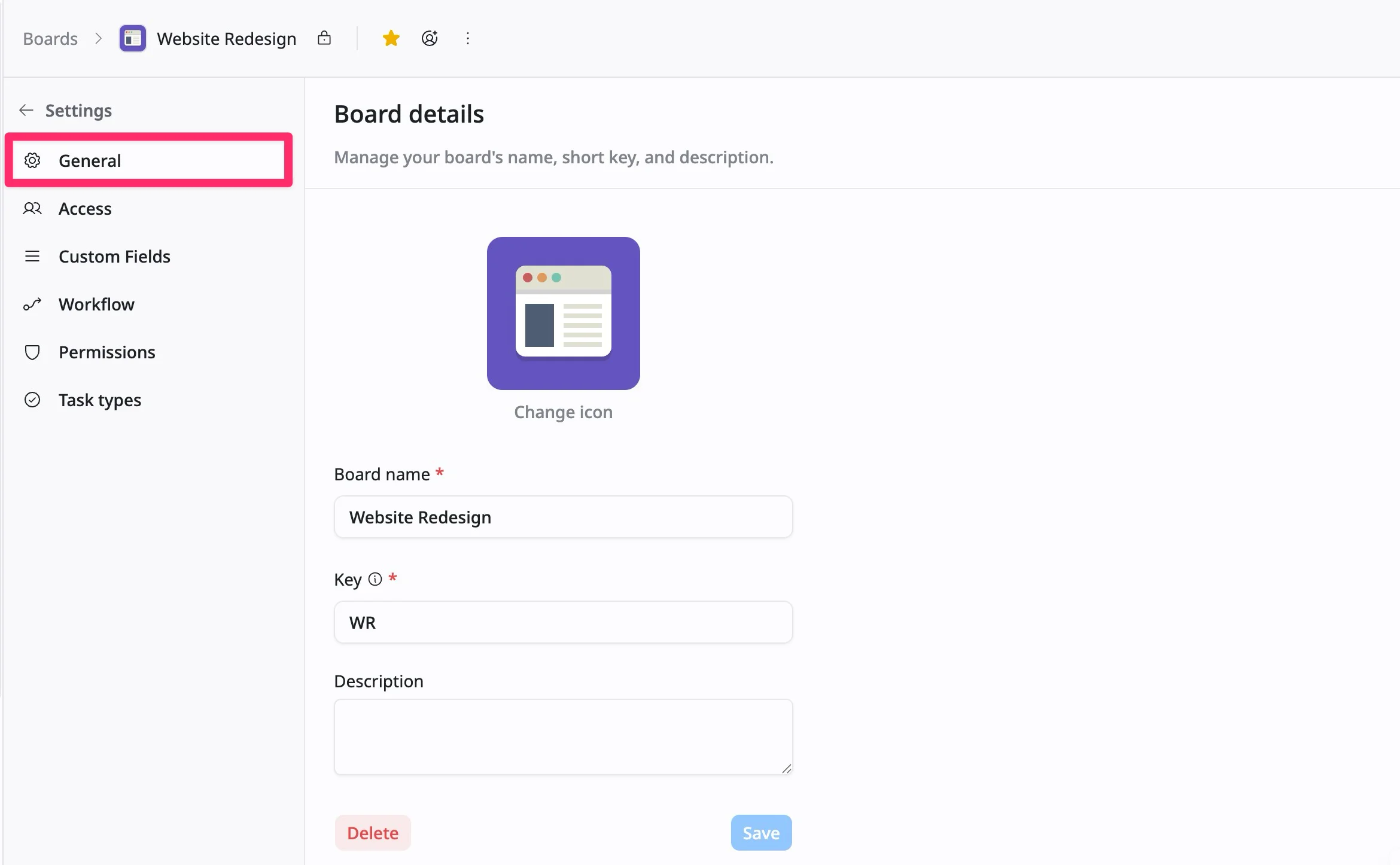1400x865 pixels.
Task: Click the breadcrumb chevron after Boards
Action: pyautogui.click(x=99, y=39)
